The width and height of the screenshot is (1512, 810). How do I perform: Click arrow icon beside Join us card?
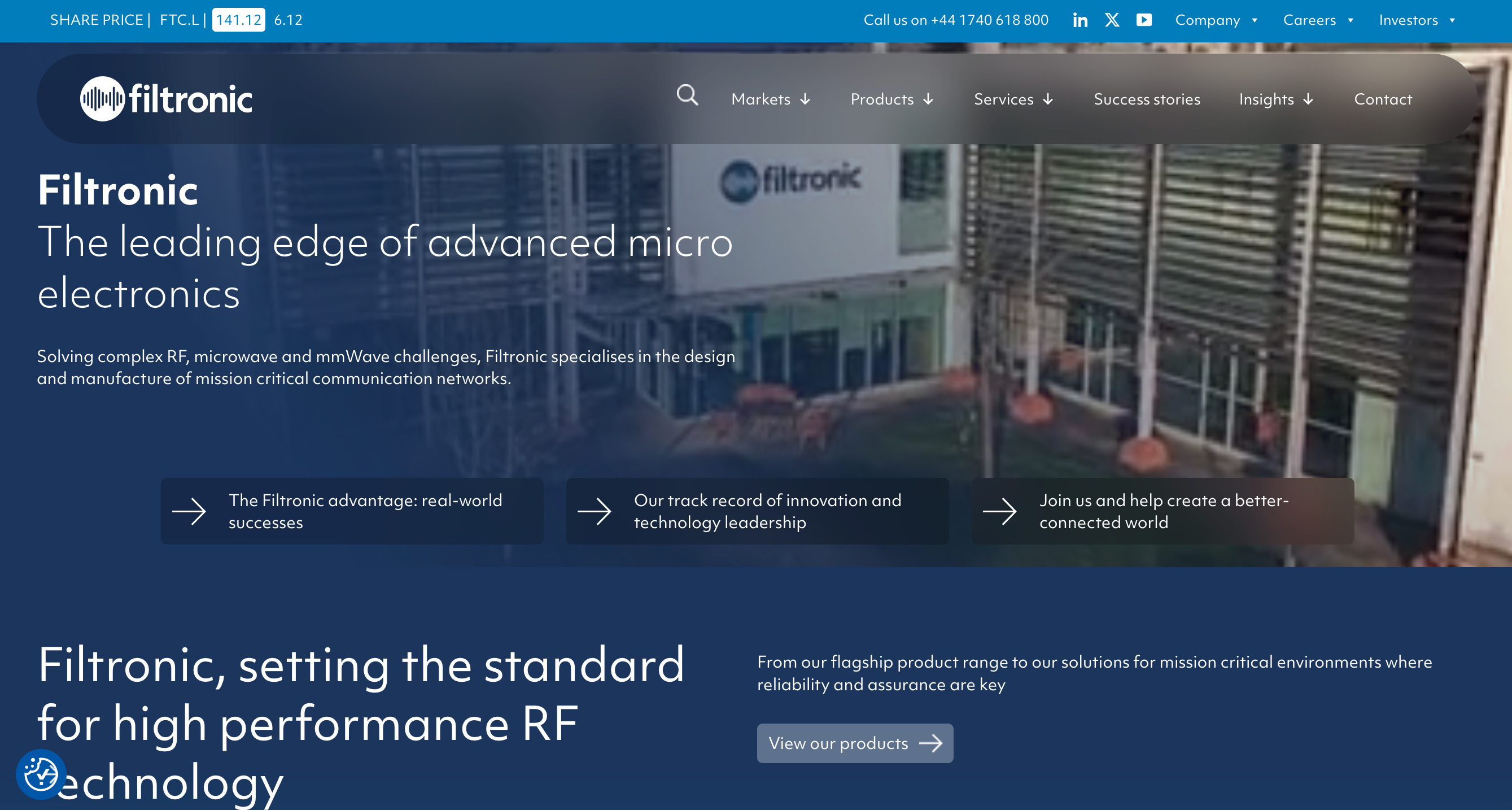tap(999, 511)
